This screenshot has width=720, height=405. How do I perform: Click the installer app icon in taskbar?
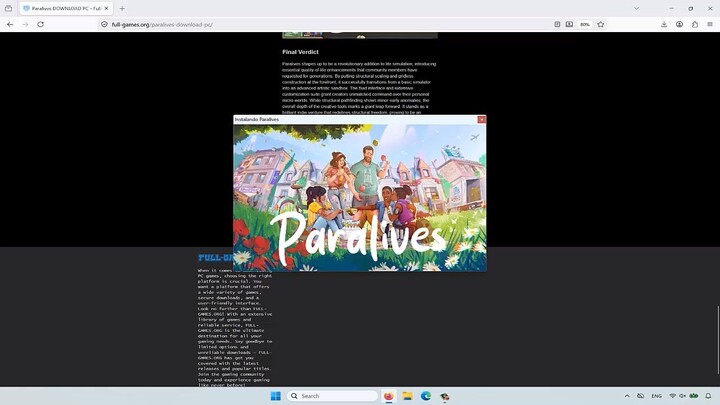point(444,396)
